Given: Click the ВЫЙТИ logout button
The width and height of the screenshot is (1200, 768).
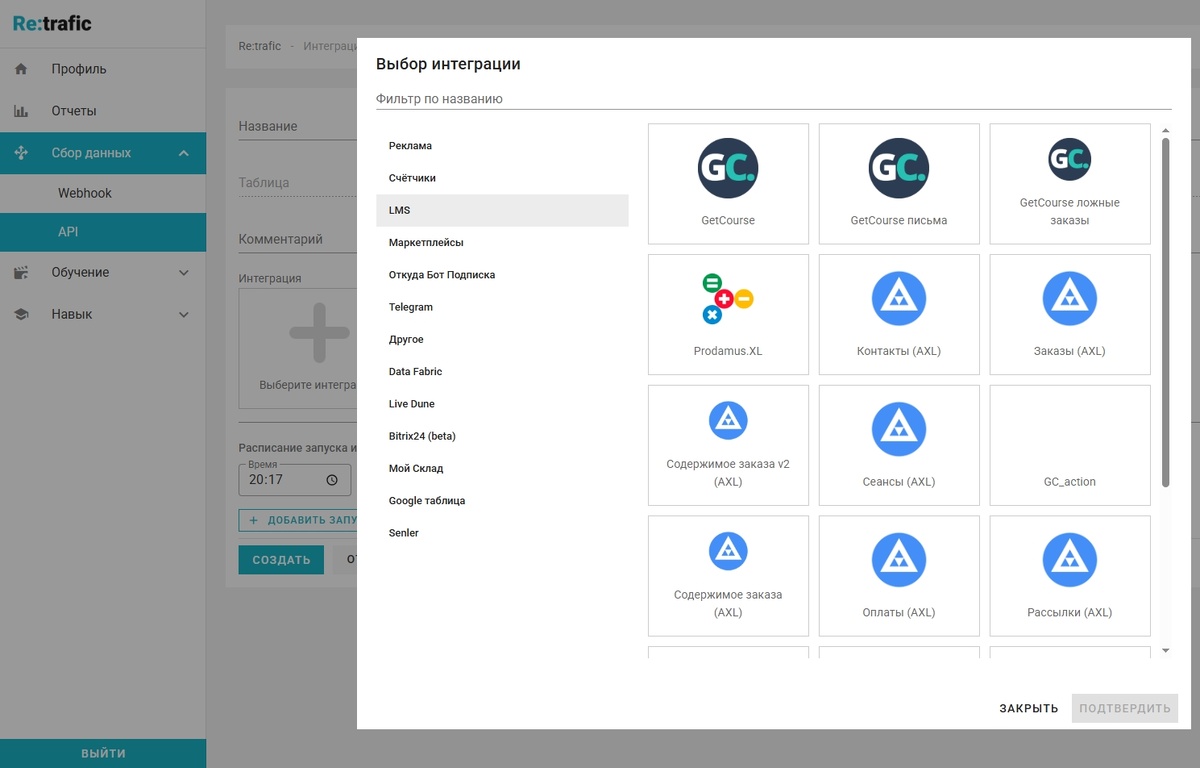Looking at the screenshot, I should (103, 754).
